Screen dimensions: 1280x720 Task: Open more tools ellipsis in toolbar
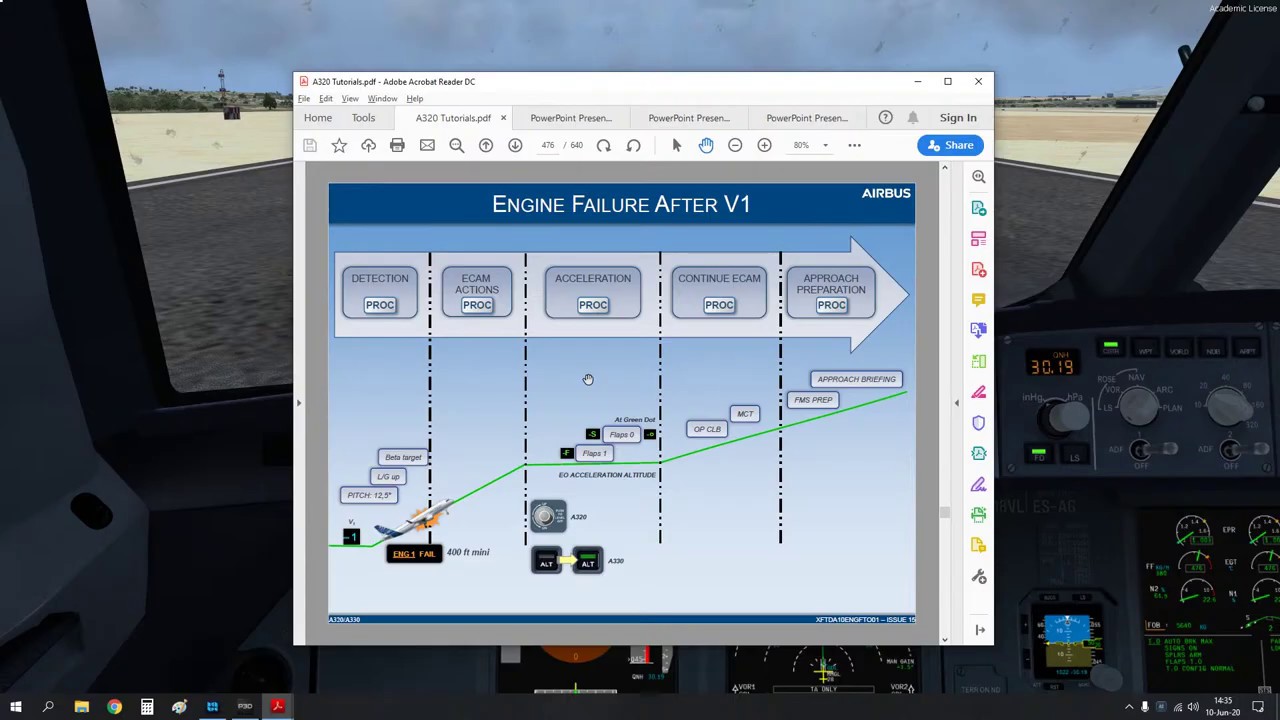[854, 145]
